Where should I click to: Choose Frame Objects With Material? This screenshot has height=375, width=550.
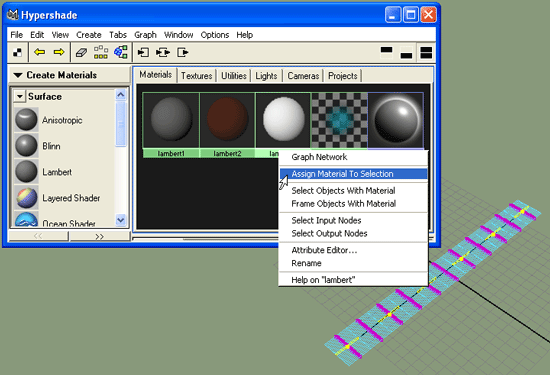click(x=354, y=204)
